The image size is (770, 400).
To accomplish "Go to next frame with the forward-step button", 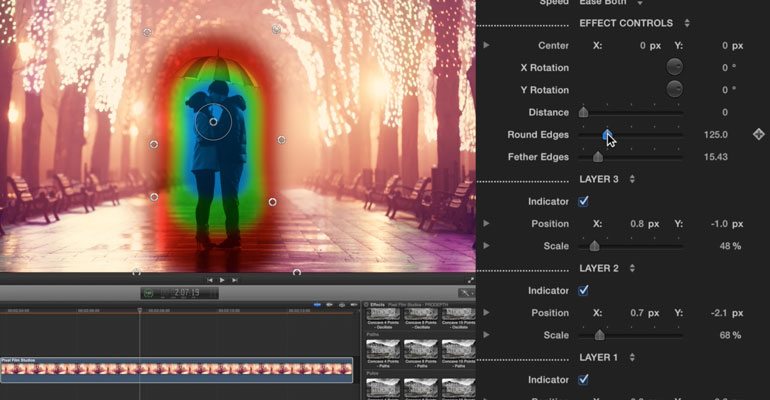I will point(235,280).
